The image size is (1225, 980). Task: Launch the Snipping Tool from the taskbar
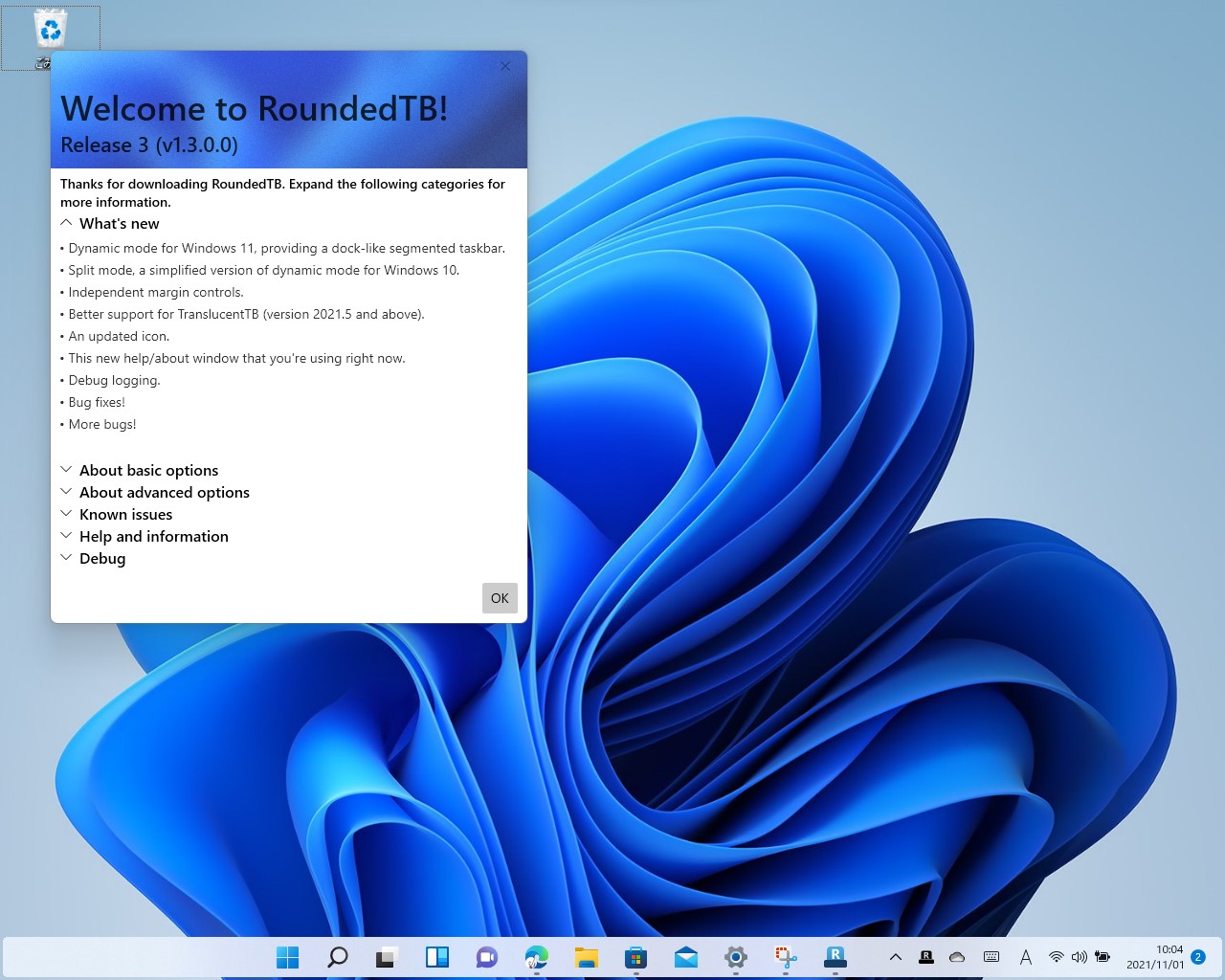785,957
